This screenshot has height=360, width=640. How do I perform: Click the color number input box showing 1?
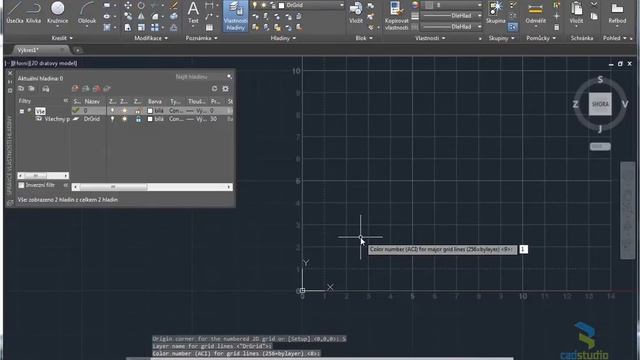coord(523,249)
